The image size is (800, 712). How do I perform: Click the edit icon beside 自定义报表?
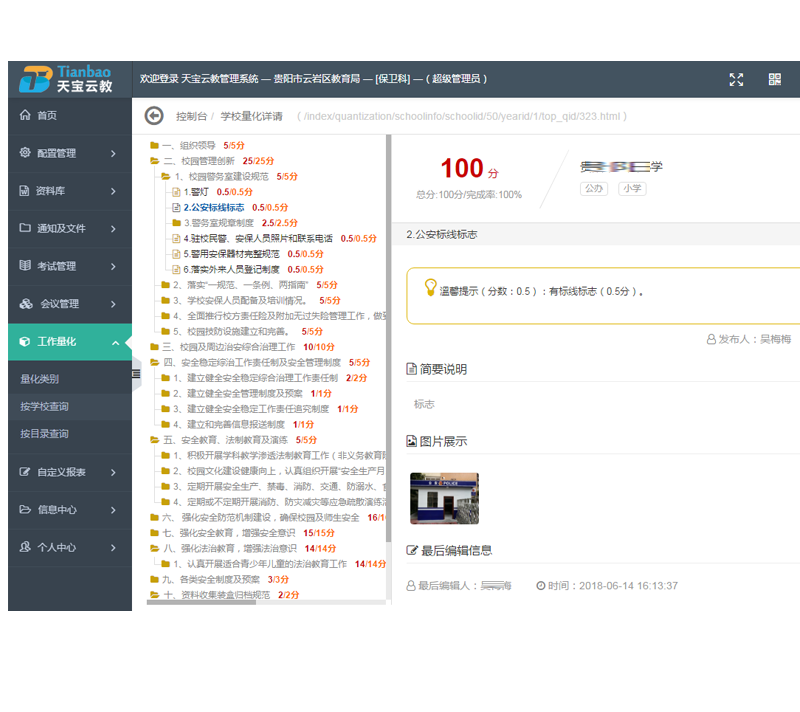[24, 472]
